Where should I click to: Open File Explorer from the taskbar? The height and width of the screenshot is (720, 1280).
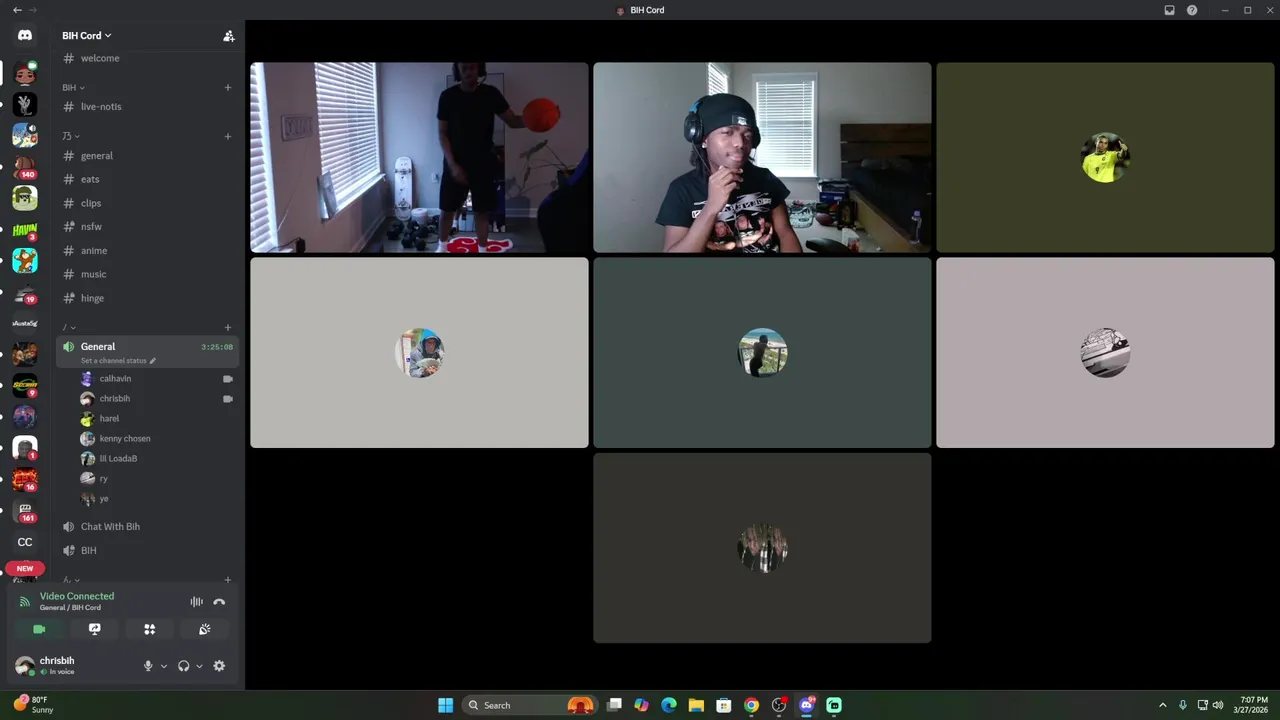click(696, 705)
